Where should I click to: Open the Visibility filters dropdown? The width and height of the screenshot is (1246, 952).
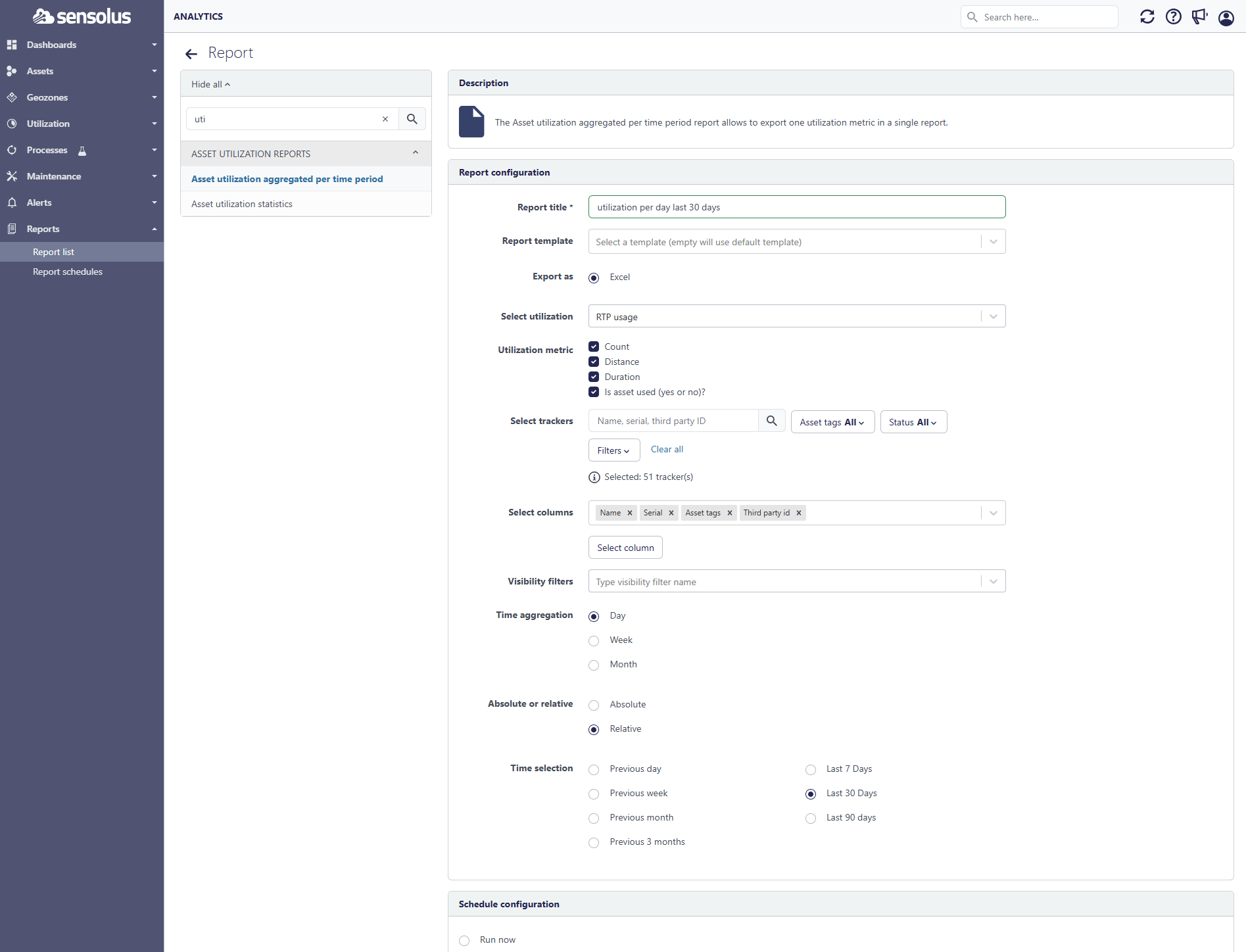click(x=797, y=581)
